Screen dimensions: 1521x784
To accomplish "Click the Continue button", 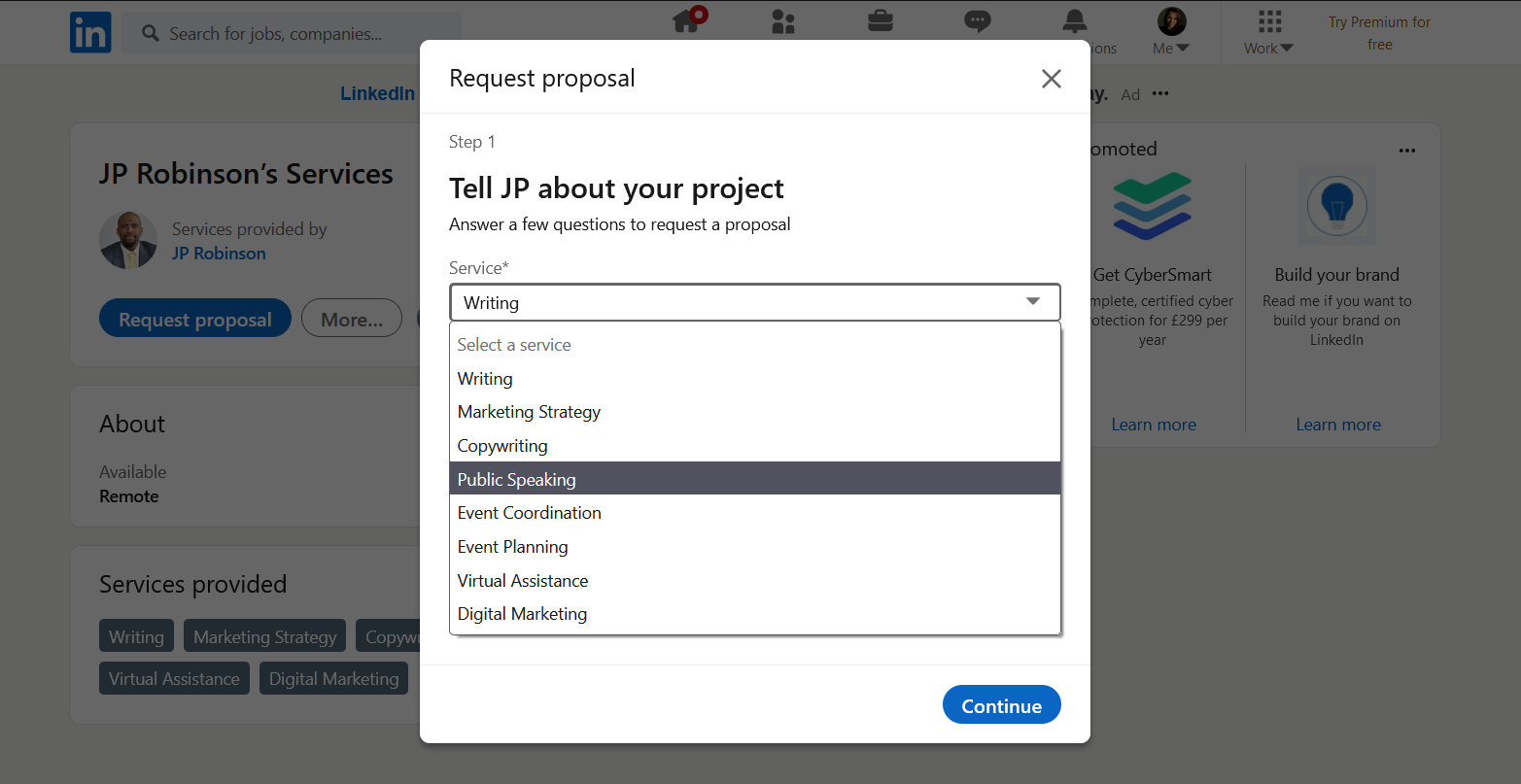I will [1001, 704].
